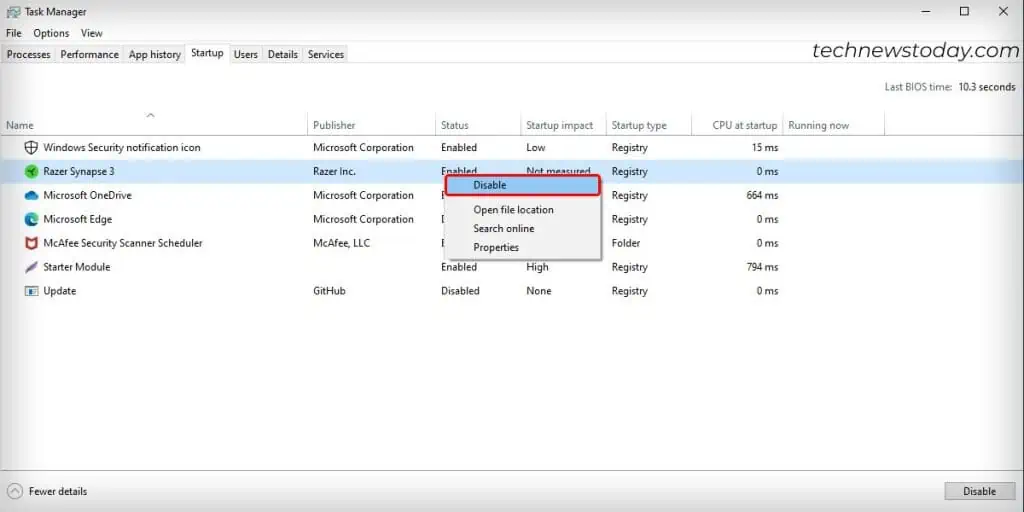Viewport: 1024px width, 512px height.
Task: Click the McAfee Security Scanner icon
Action: tap(31, 243)
